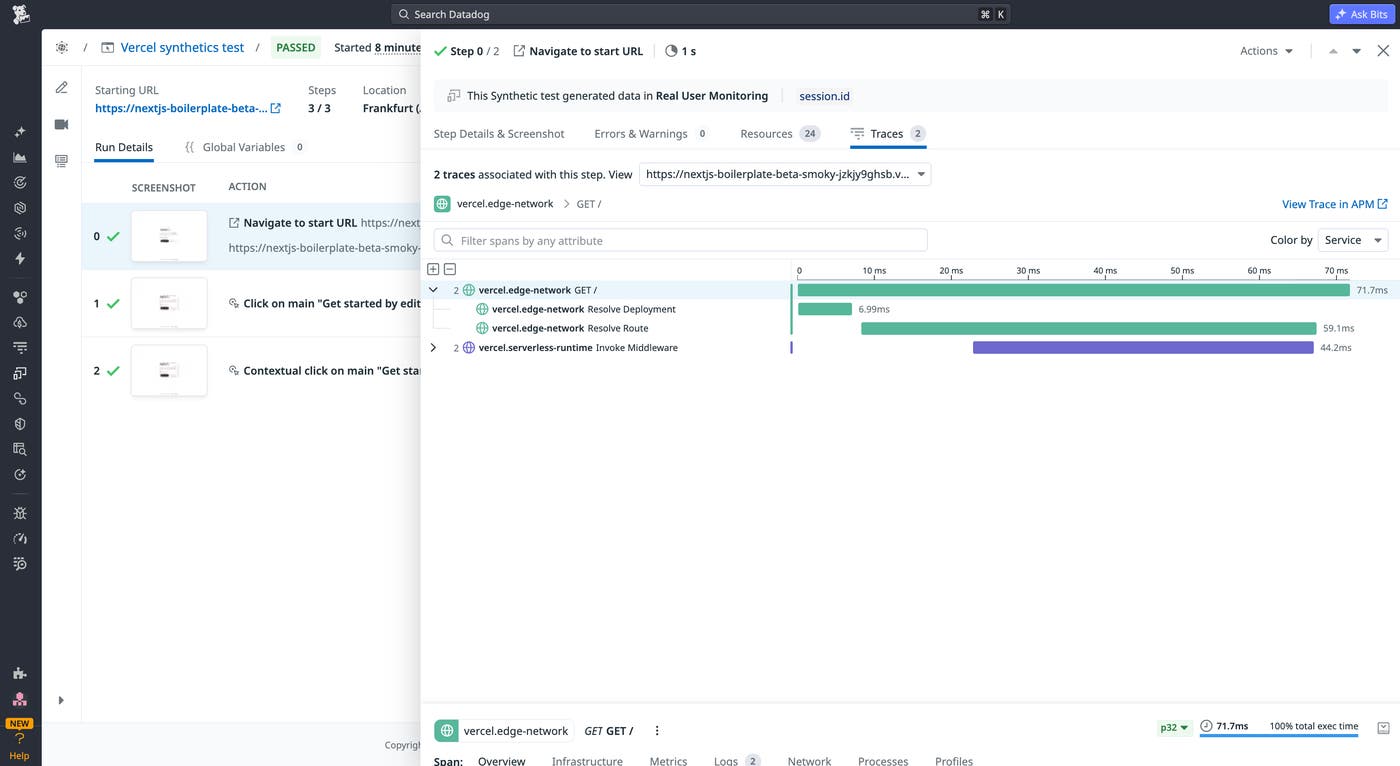Open the Datadog home logo

[x=20, y=14]
